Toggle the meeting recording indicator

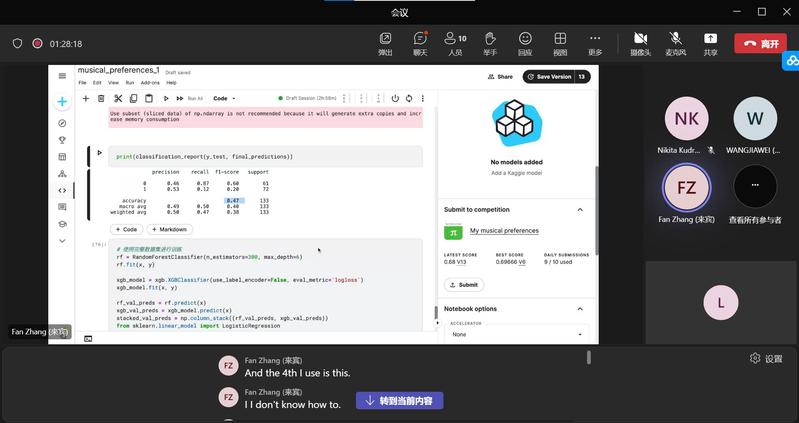[x=37, y=44]
